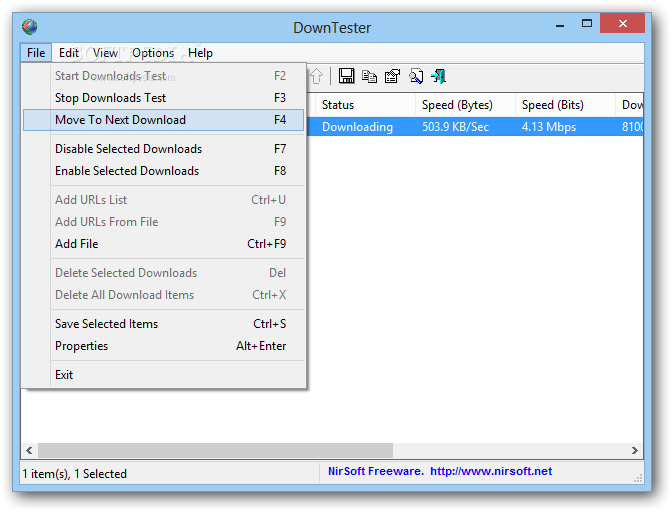Image resolution: width=672 pixels, height=512 pixels.
Task: Sort by the Status column header
Action: click(365, 105)
